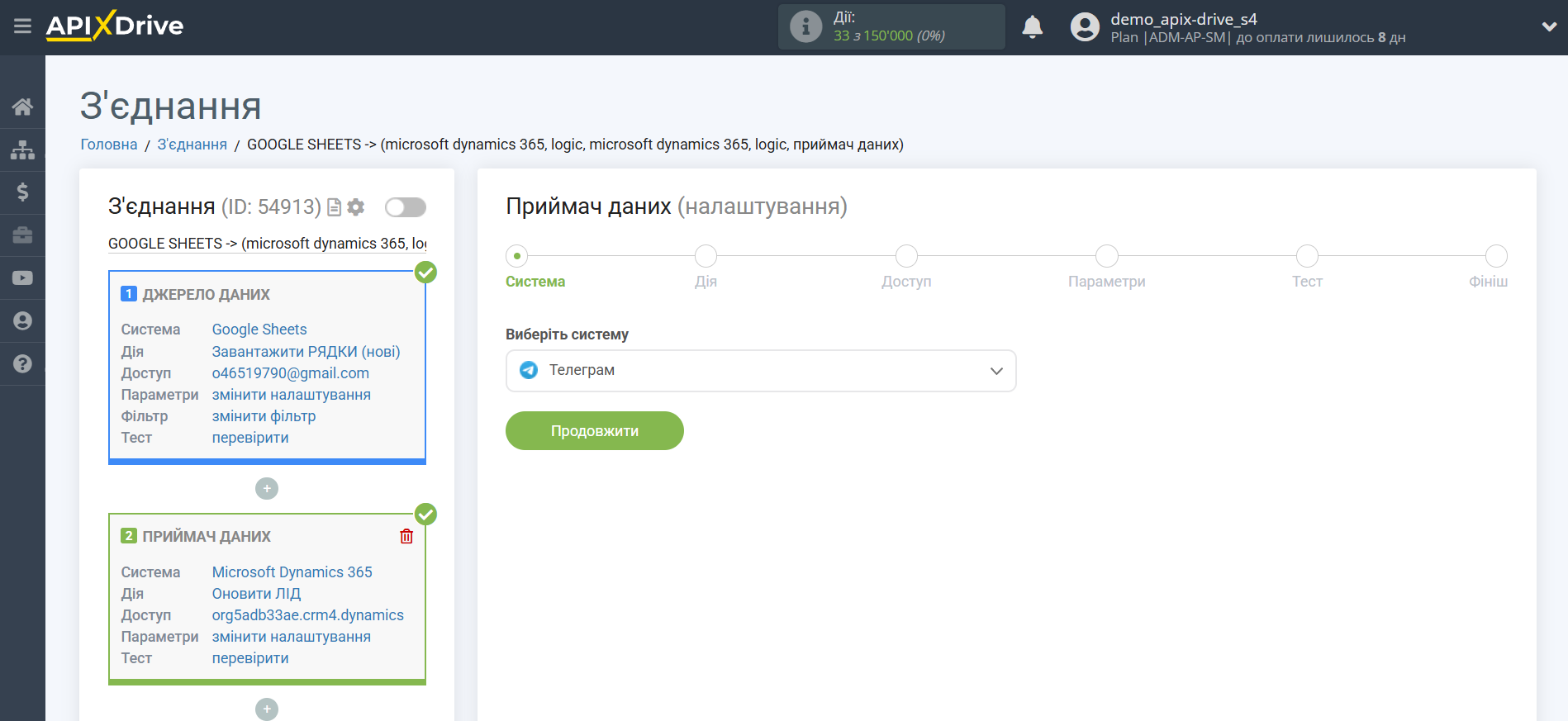The width and height of the screenshot is (1568, 721).
Task: Click receiver змінити налаштування link
Action: (x=292, y=637)
